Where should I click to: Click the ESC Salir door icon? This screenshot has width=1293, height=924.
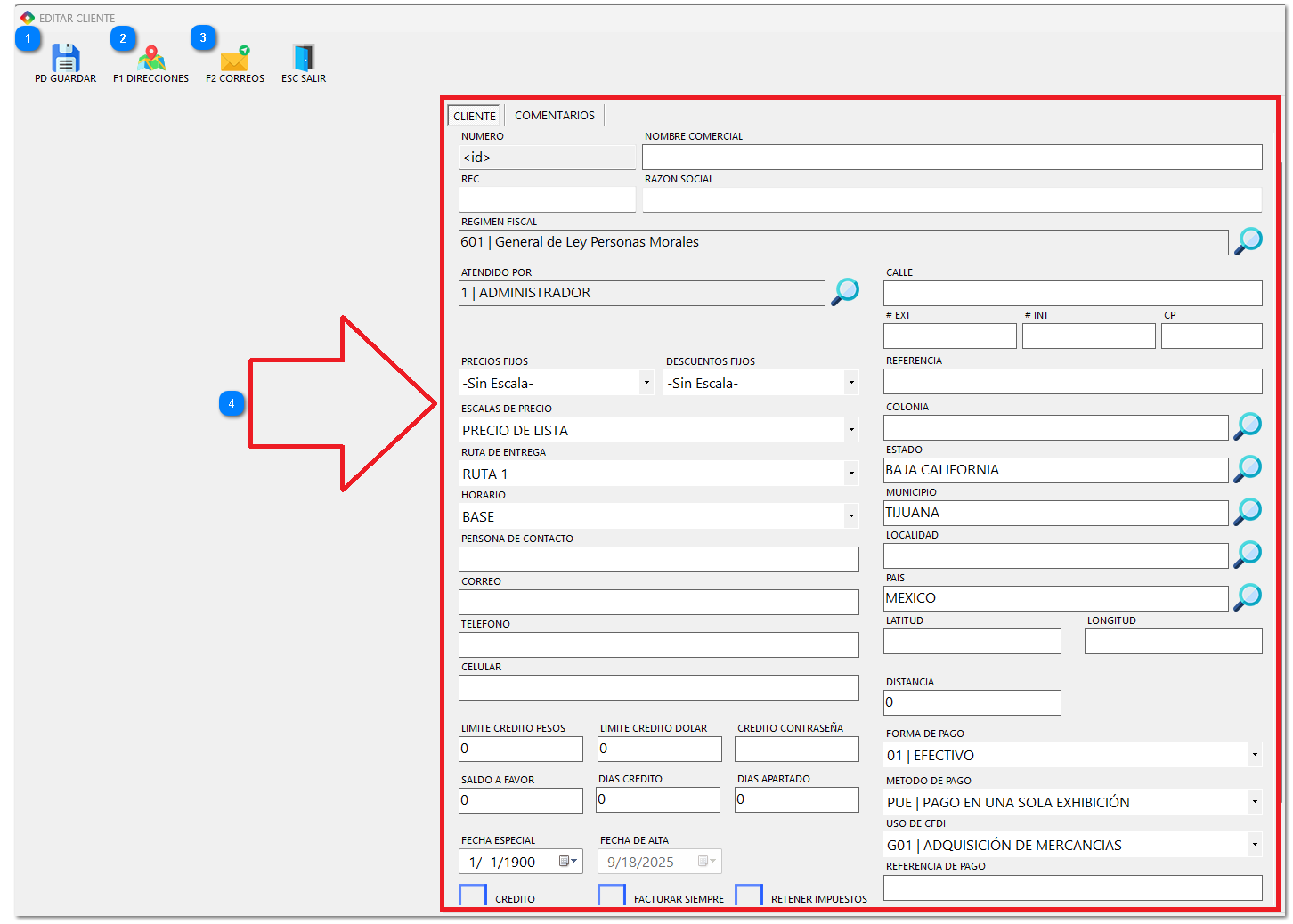coord(304,59)
